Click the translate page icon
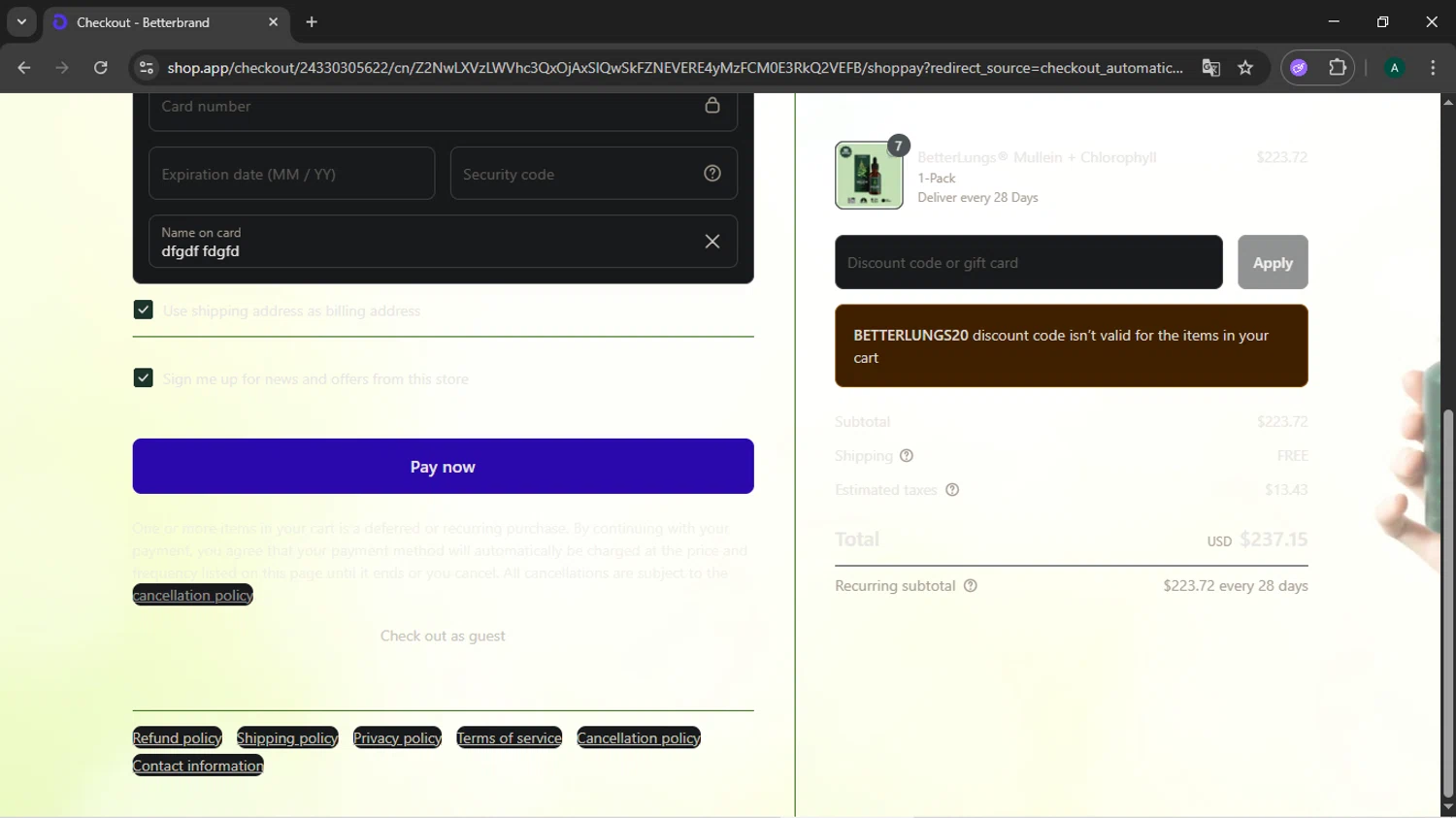 tap(1210, 68)
